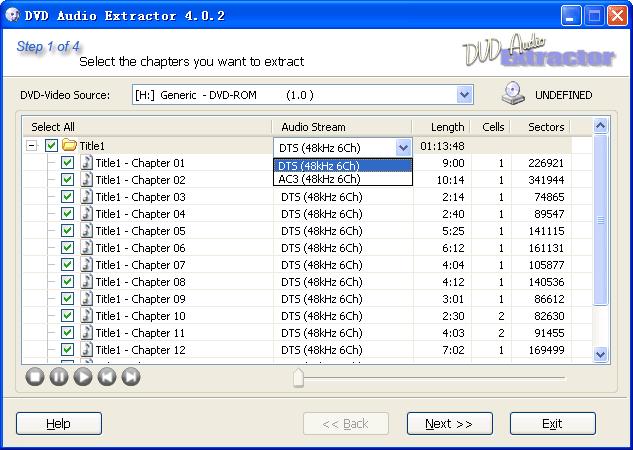
Task: Collapse the Title1 tree node
Action: tap(31, 145)
